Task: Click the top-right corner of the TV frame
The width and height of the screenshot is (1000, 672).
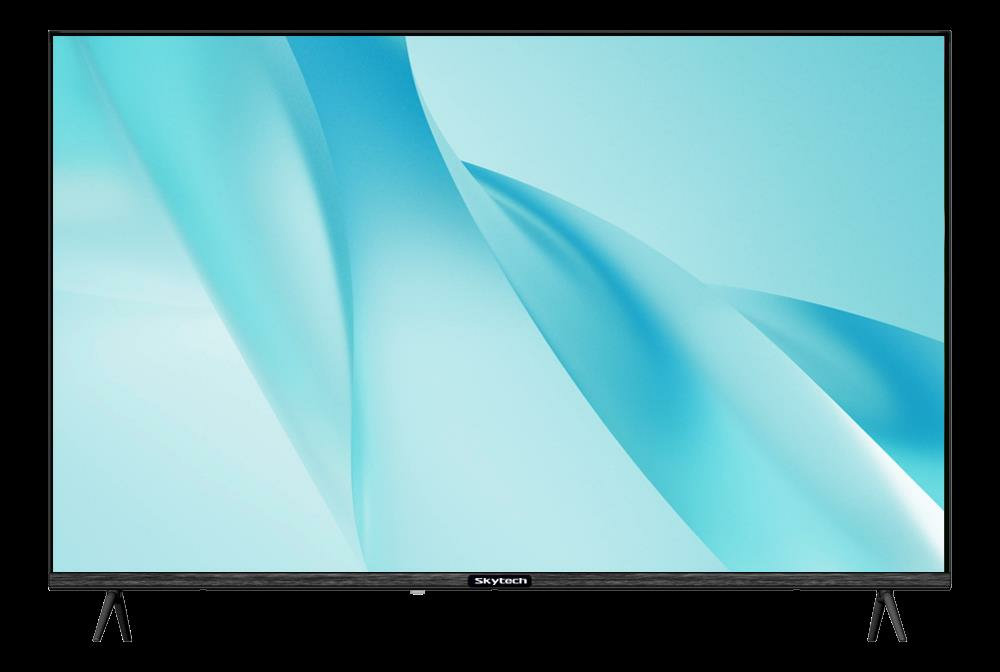Action: click(948, 34)
